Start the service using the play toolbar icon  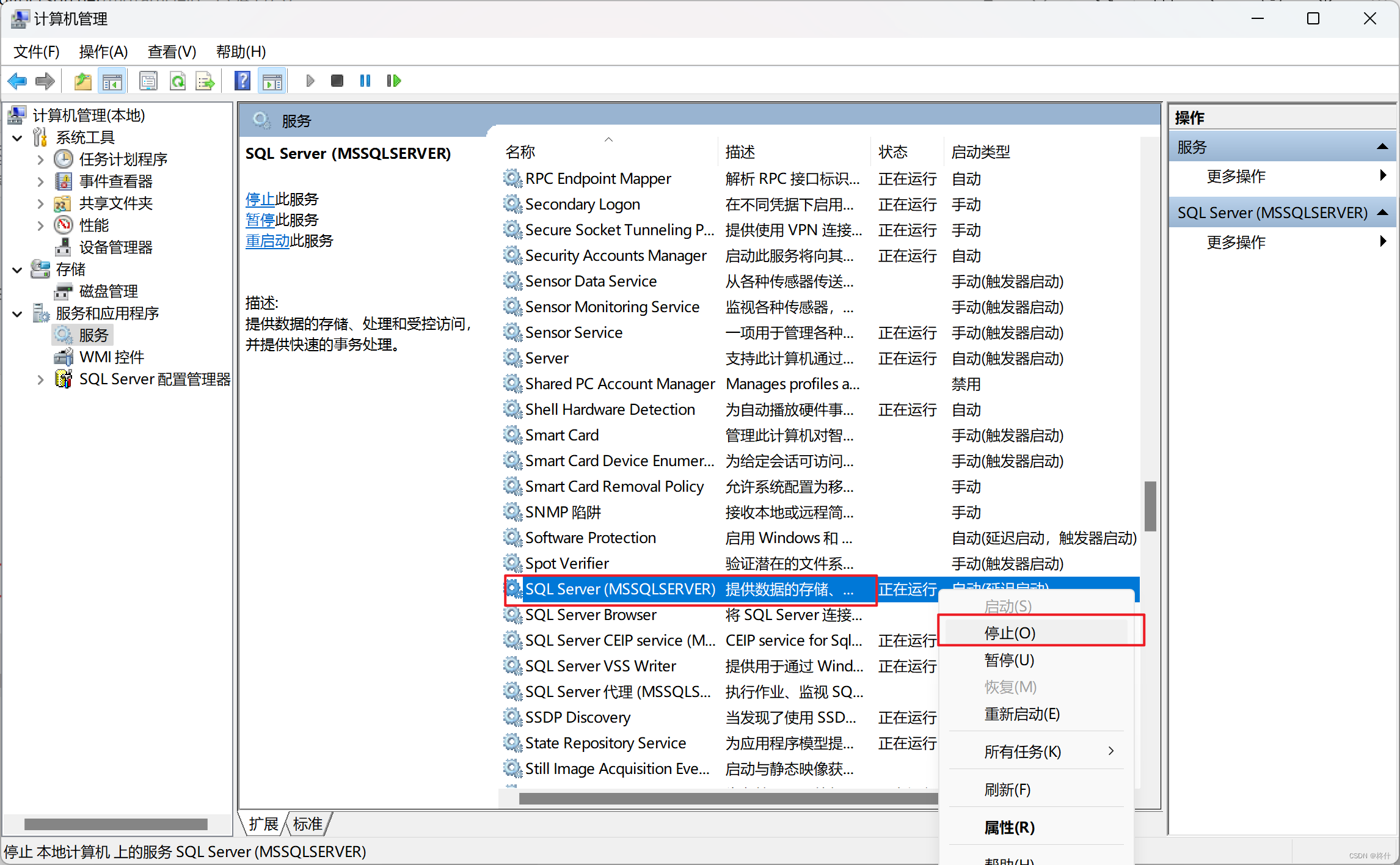coord(310,81)
